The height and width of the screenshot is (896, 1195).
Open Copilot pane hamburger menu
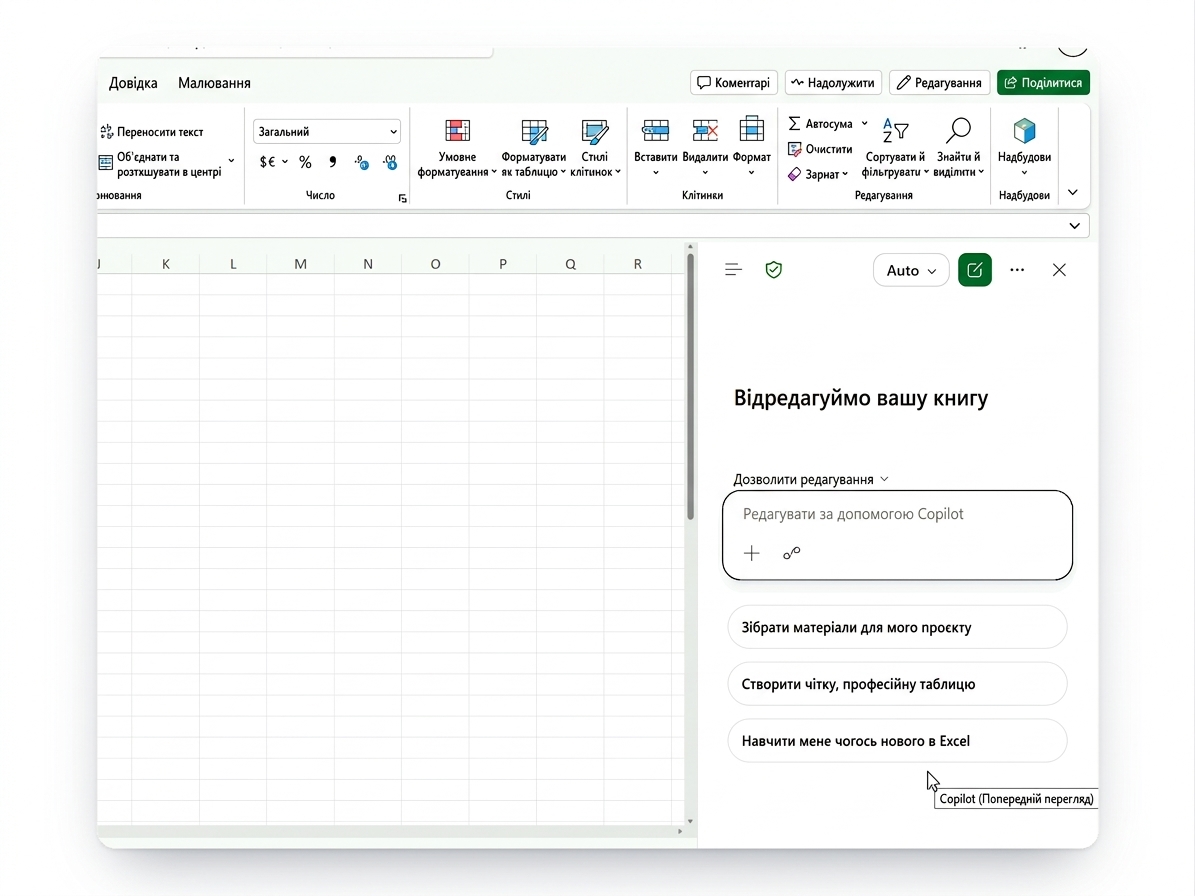click(x=733, y=270)
